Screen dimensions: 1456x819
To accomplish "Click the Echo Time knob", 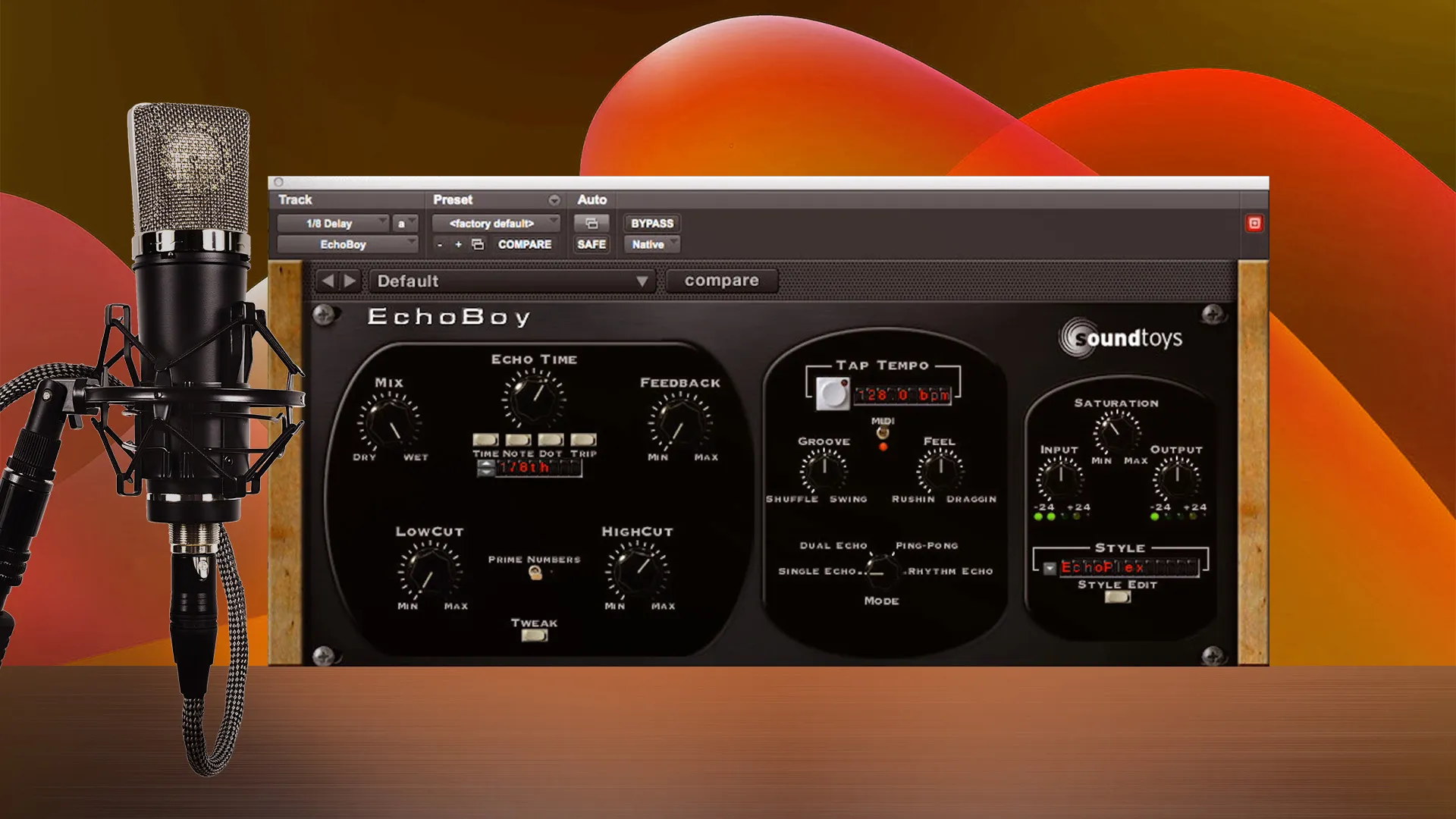I will tap(534, 397).
